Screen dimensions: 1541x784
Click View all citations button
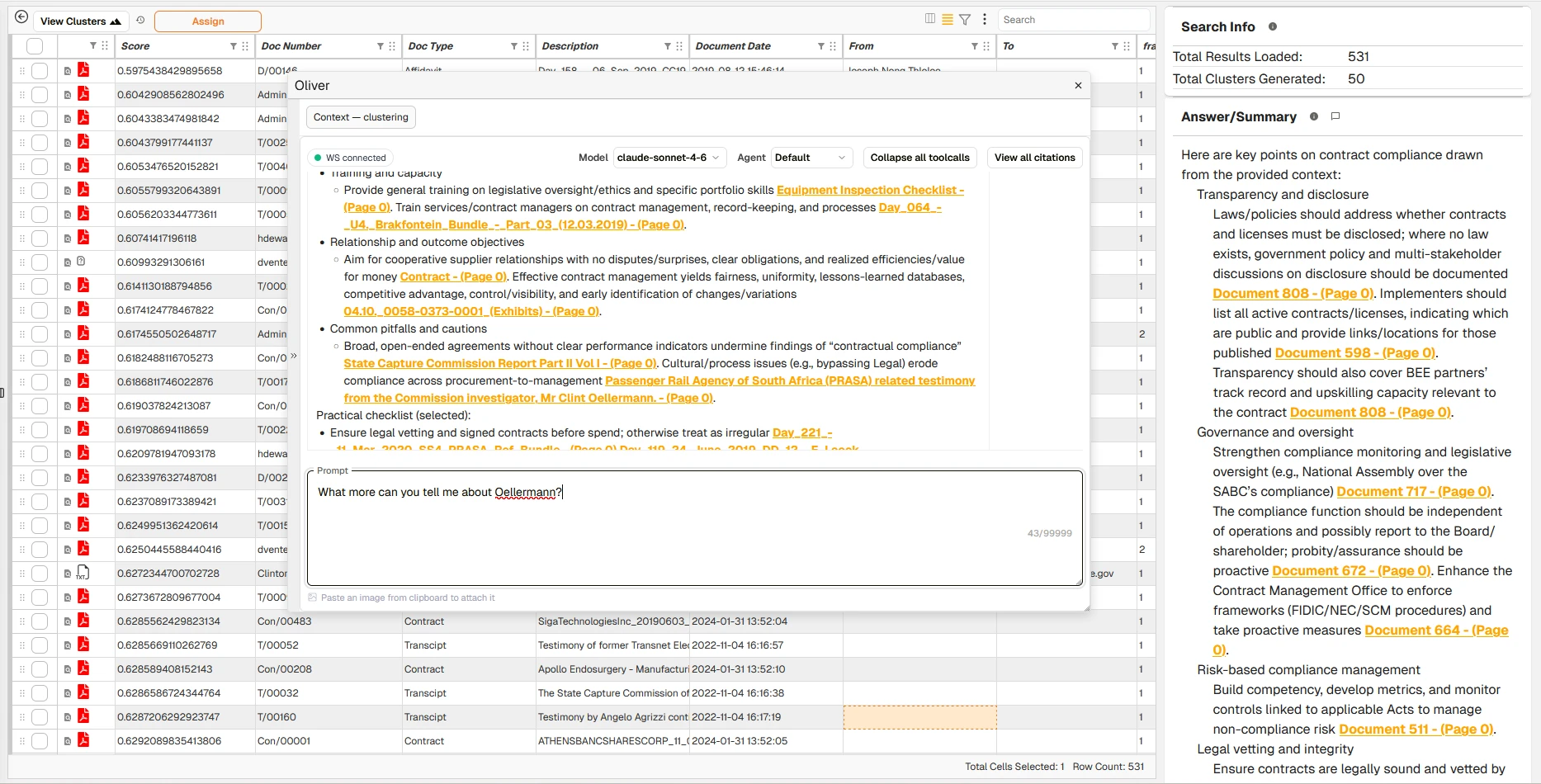tap(1034, 158)
